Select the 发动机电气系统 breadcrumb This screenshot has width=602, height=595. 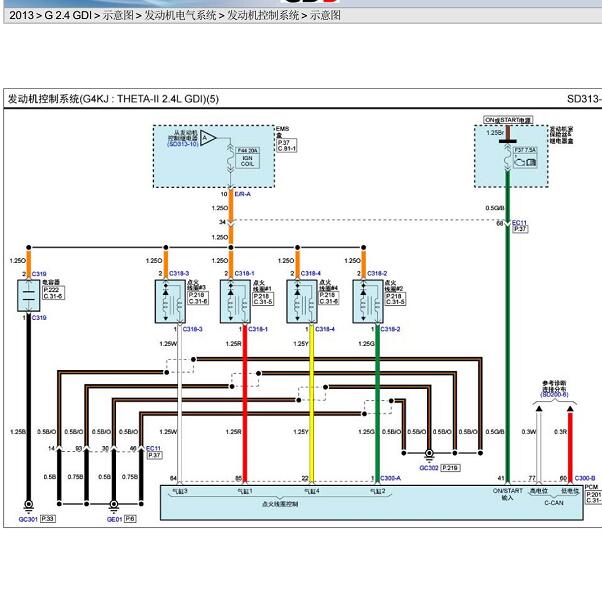tap(180, 15)
